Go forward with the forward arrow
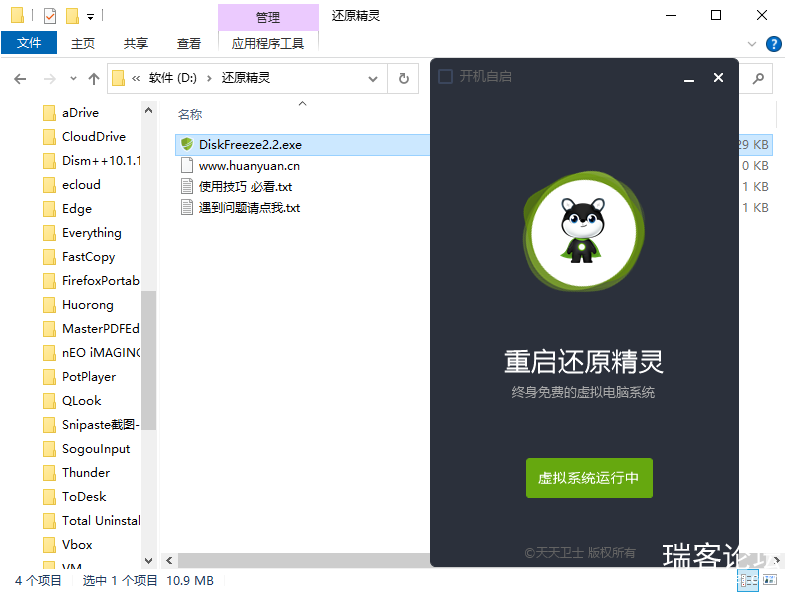Image resolution: width=786 pixels, height=593 pixels. coord(50,79)
